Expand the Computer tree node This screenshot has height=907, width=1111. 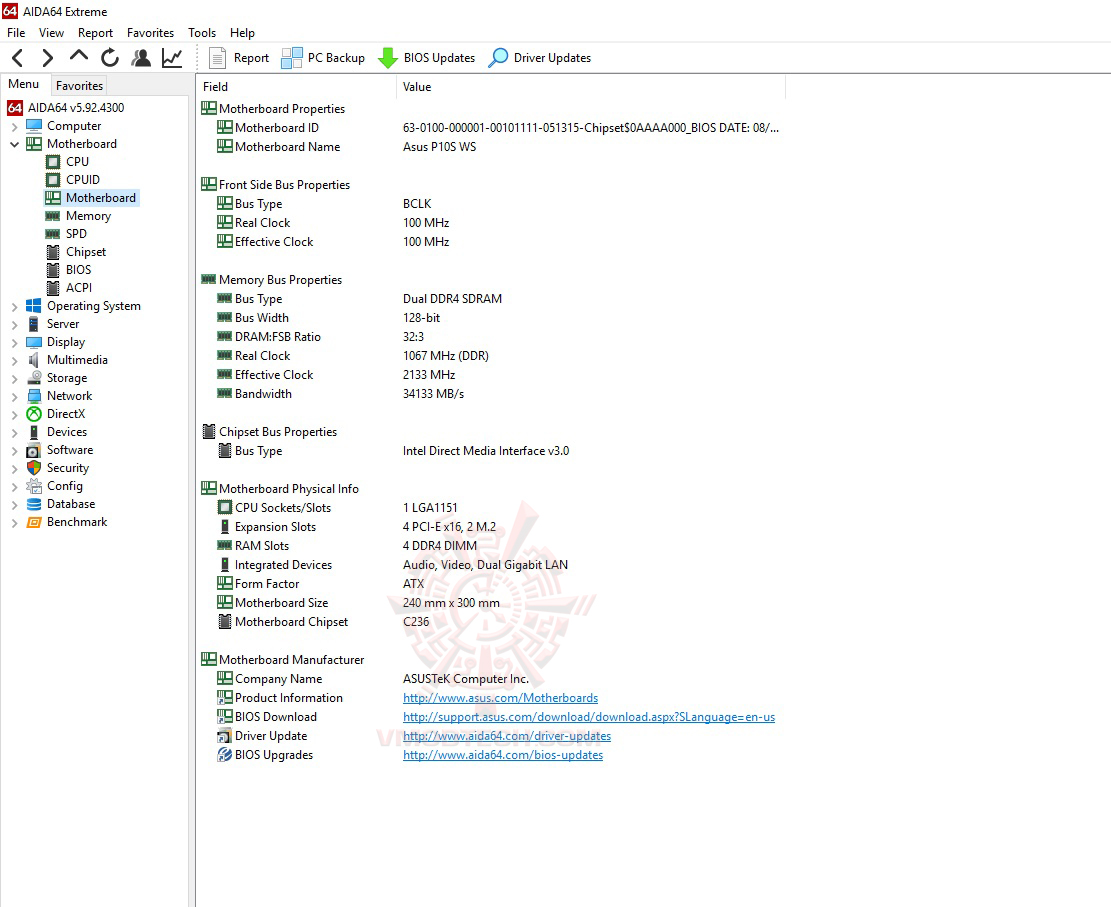pos(14,127)
